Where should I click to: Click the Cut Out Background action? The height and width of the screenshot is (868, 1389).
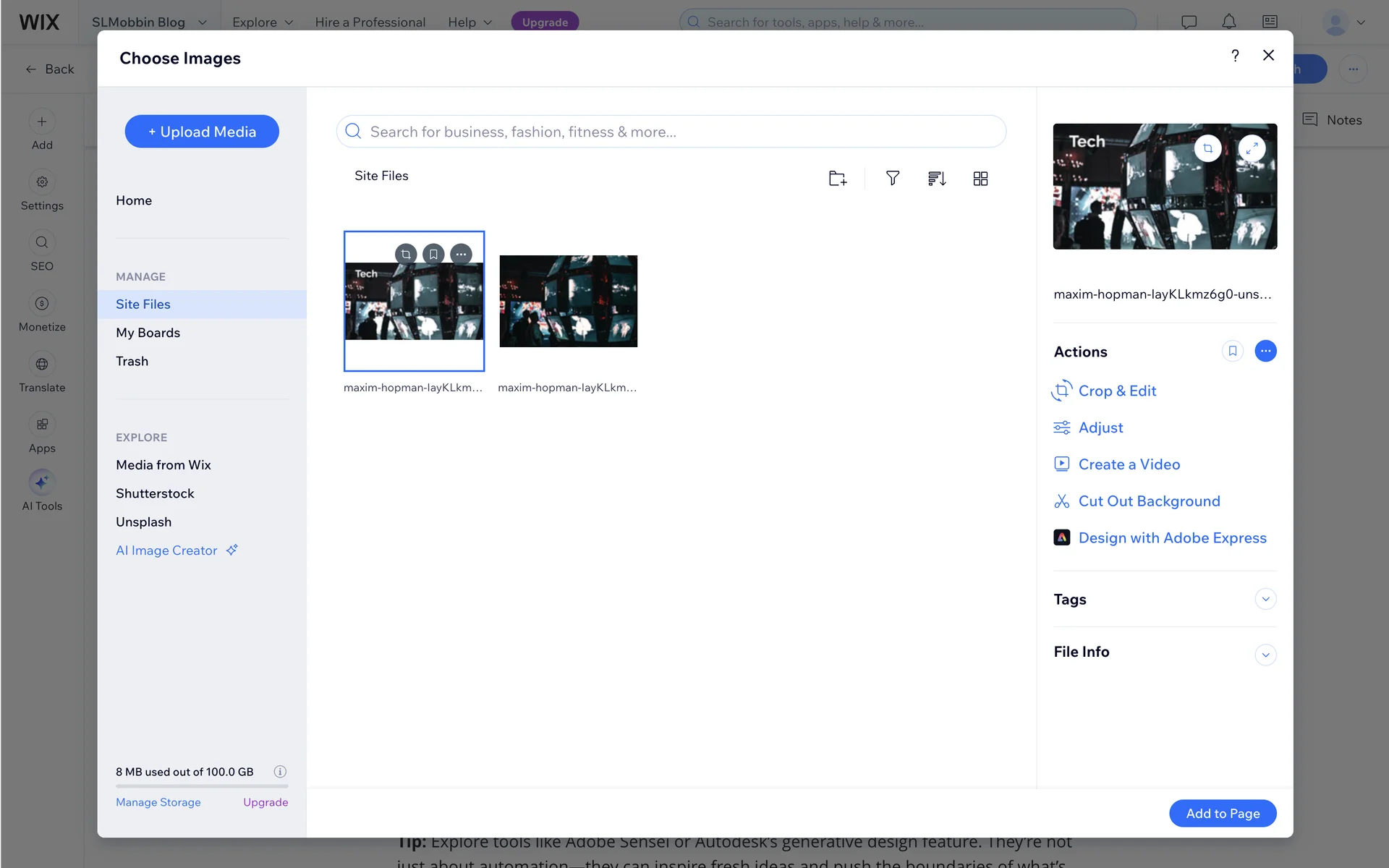coord(1149,501)
